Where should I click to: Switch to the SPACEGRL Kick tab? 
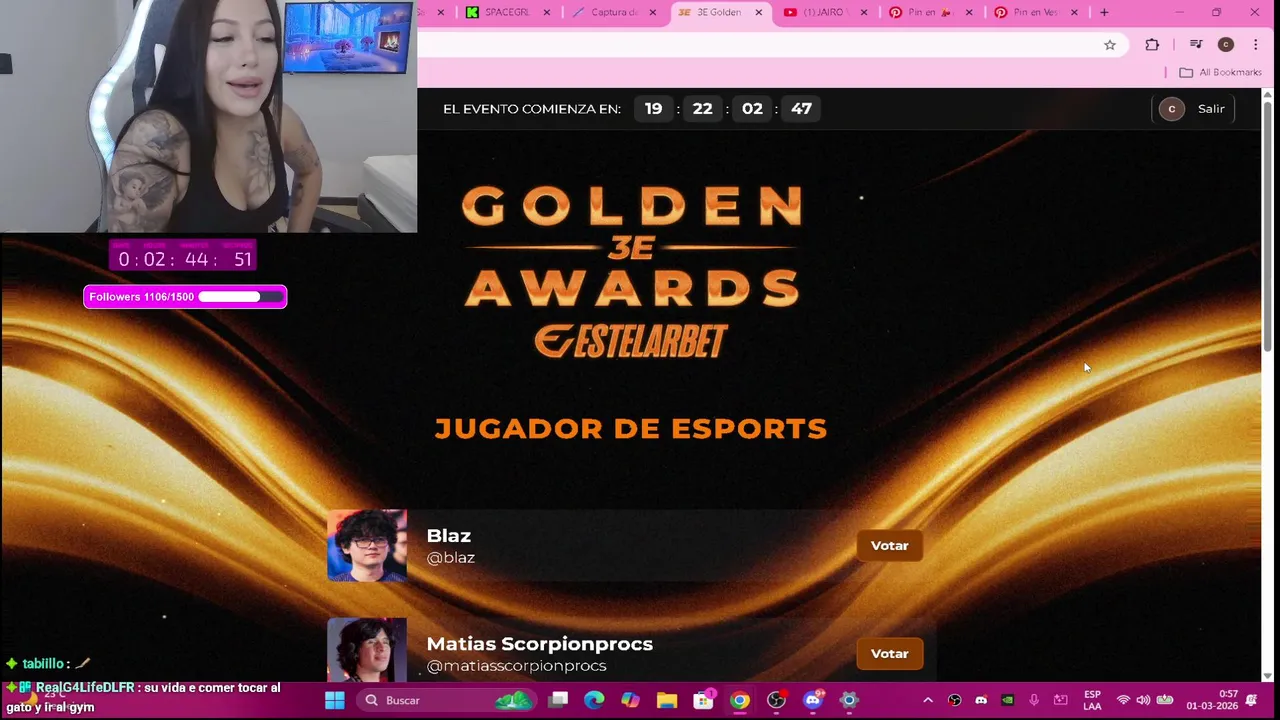tap(508, 12)
